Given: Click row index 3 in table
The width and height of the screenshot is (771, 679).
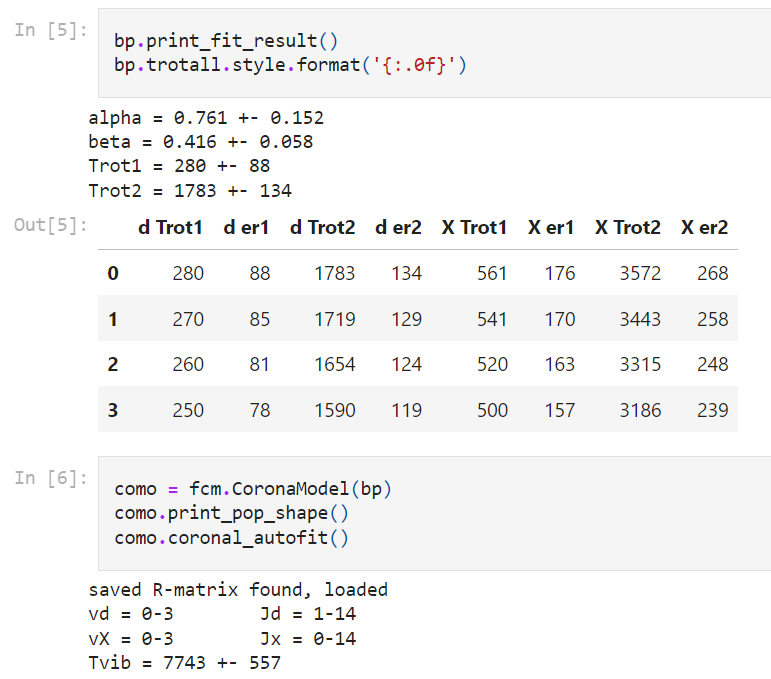Looking at the screenshot, I should (113, 410).
